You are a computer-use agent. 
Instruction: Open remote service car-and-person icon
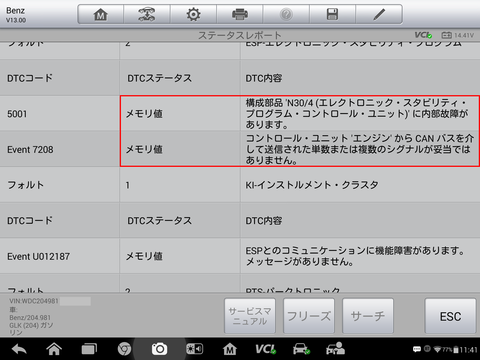tap(335, 349)
